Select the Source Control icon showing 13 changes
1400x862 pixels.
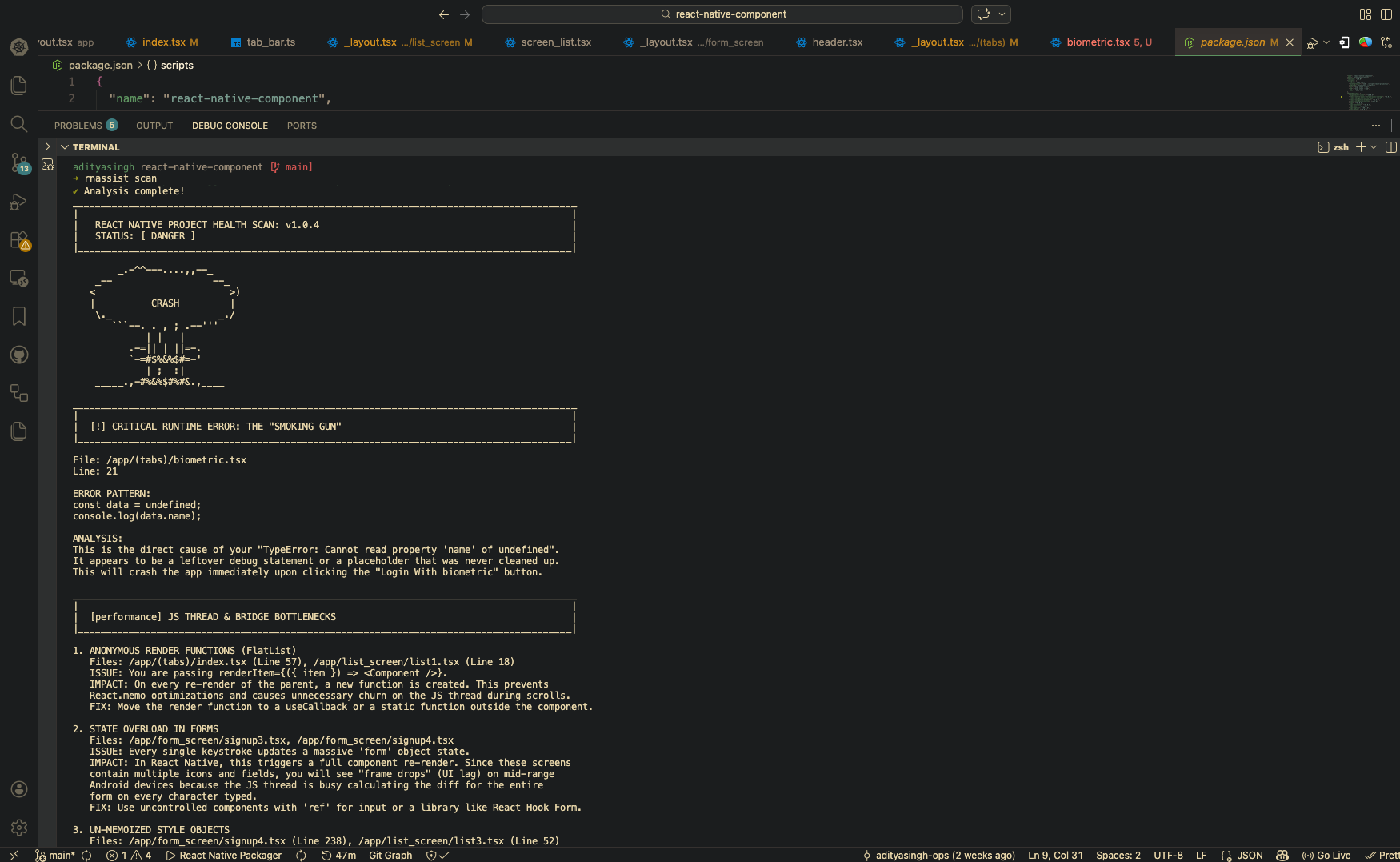pos(19,163)
